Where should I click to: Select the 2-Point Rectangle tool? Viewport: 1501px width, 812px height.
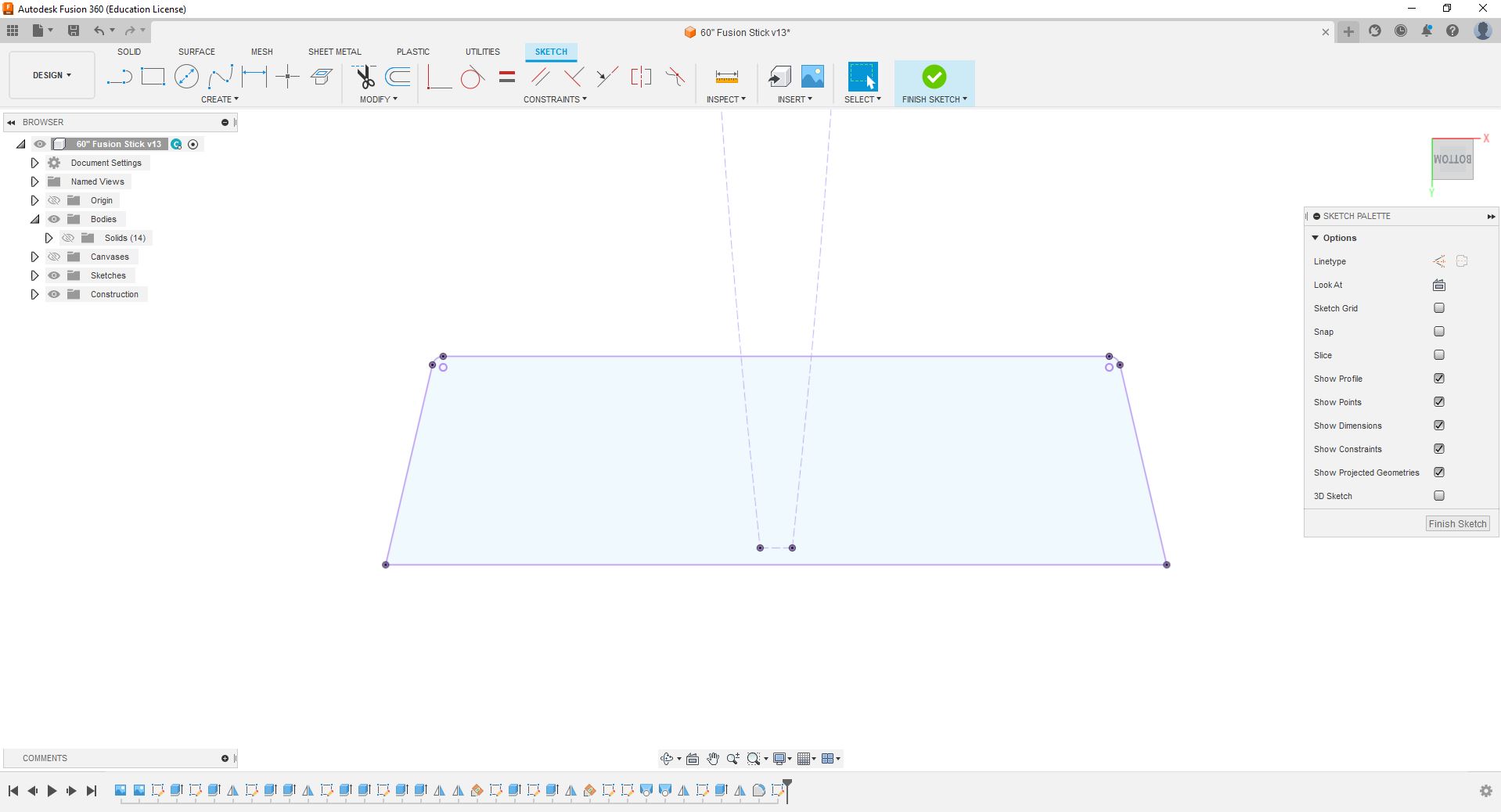pos(153,77)
